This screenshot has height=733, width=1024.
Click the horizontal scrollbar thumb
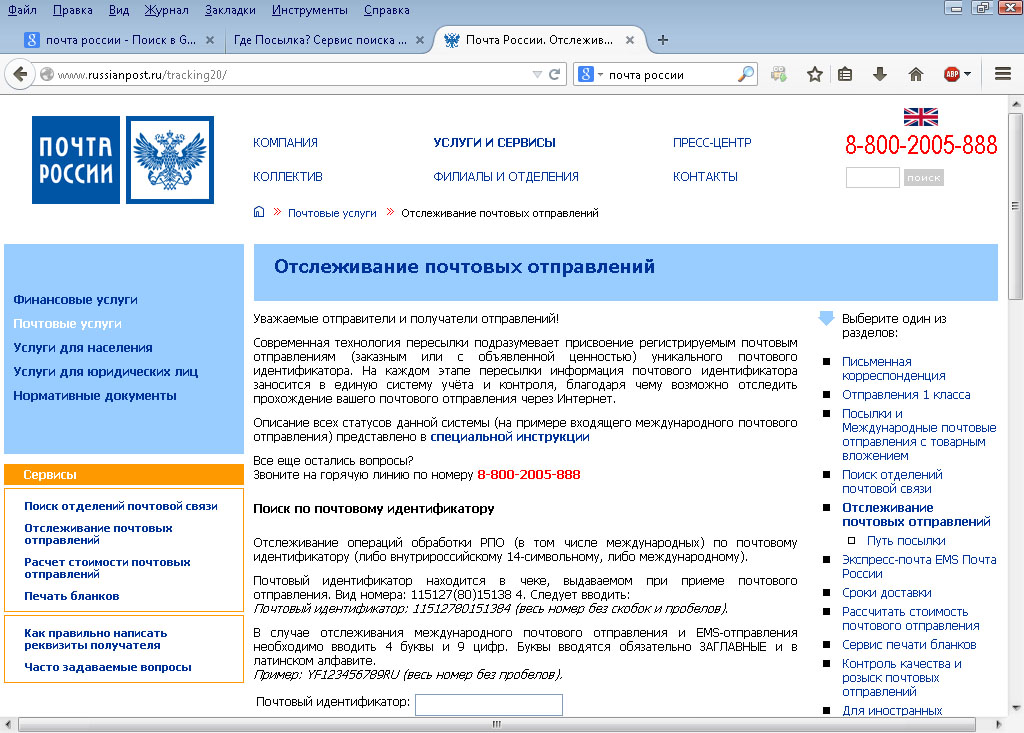(496, 725)
